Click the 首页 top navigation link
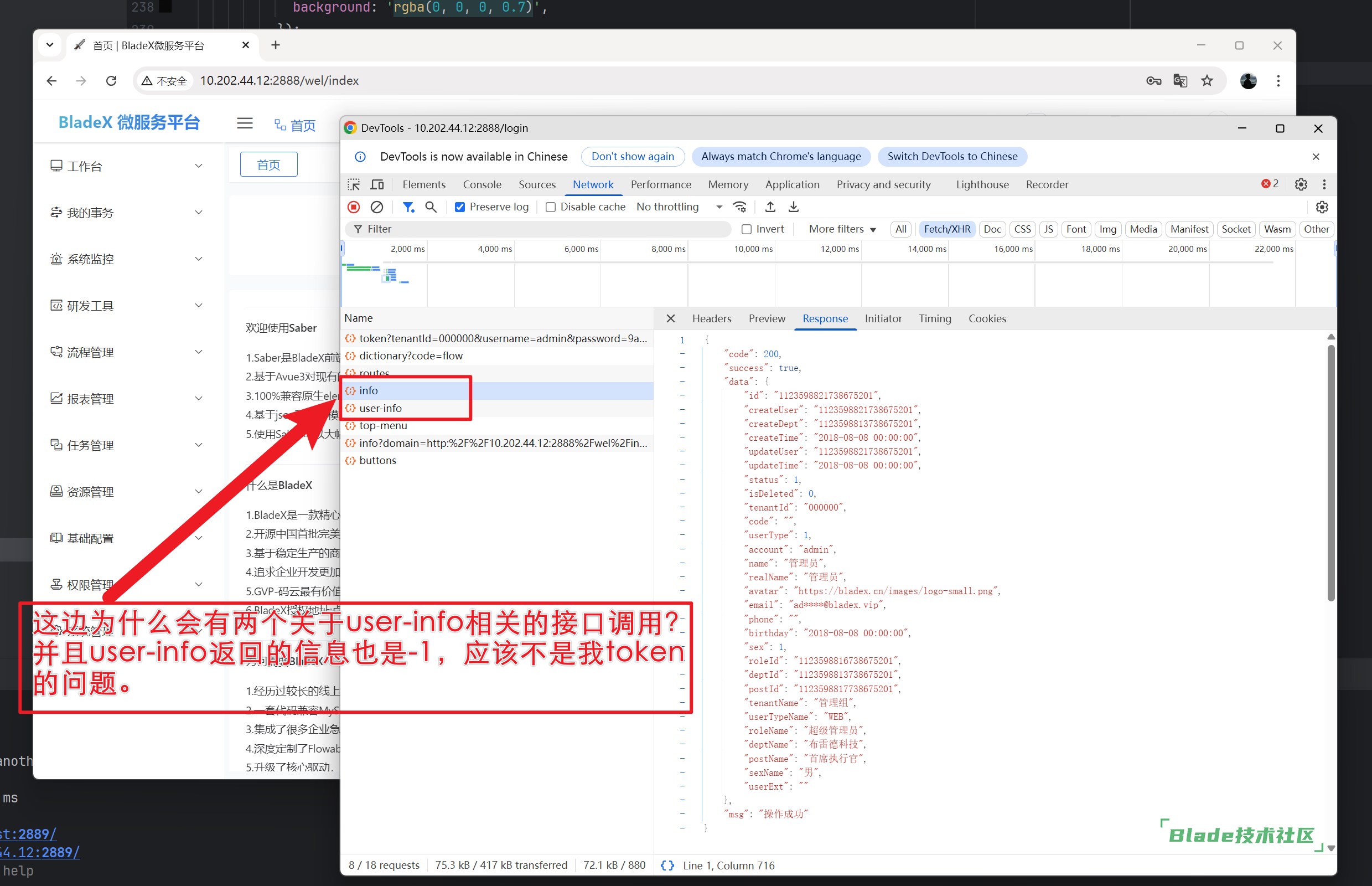Screen dimensions: 1372x886 [295, 125]
